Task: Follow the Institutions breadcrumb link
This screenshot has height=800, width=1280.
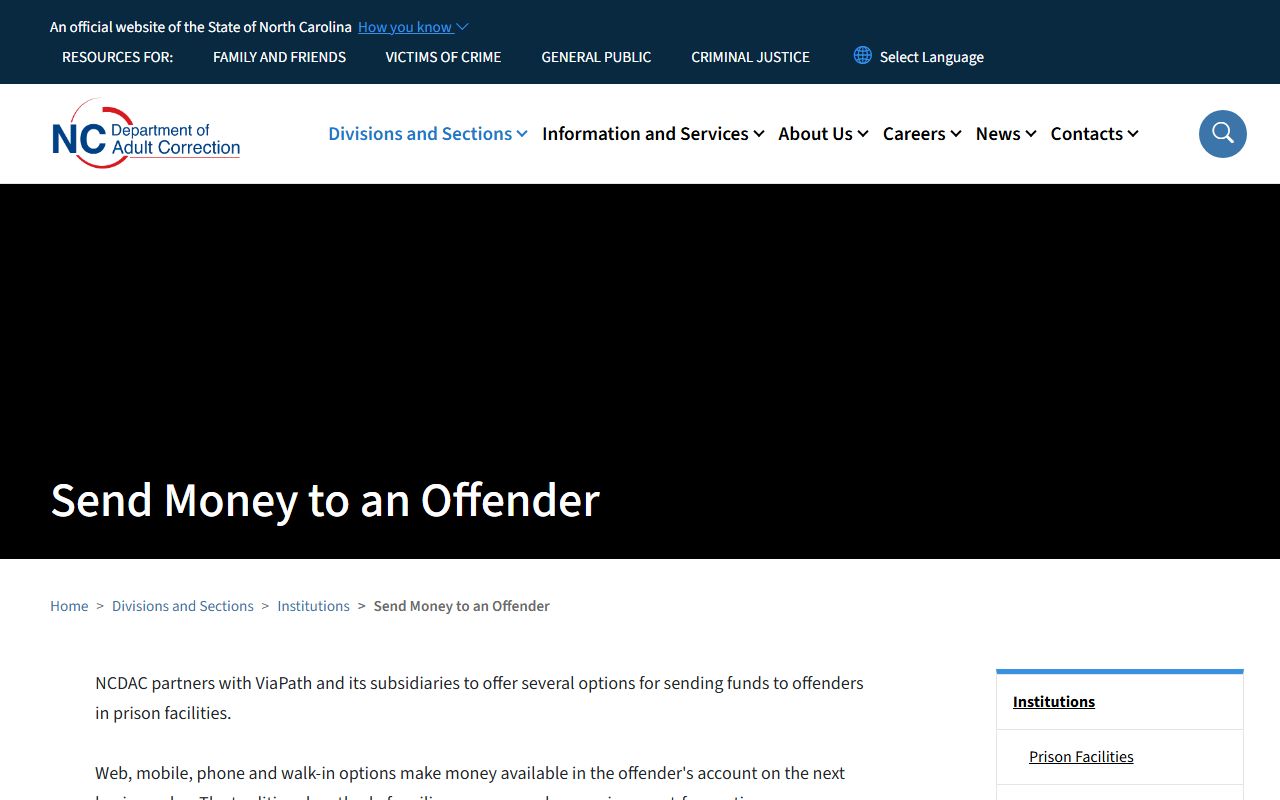Action: (x=313, y=606)
